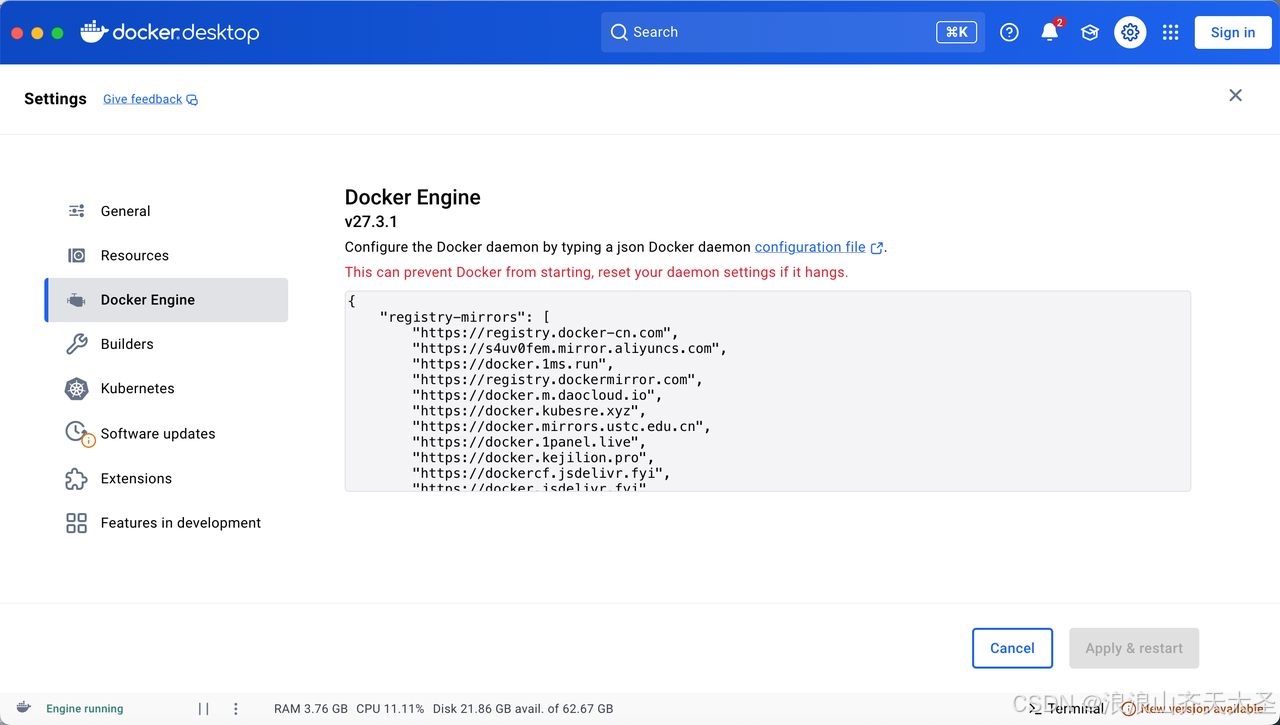This screenshot has width=1280, height=725.
Task: Select the Resources settings tab
Action: pyautogui.click(x=166, y=255)
